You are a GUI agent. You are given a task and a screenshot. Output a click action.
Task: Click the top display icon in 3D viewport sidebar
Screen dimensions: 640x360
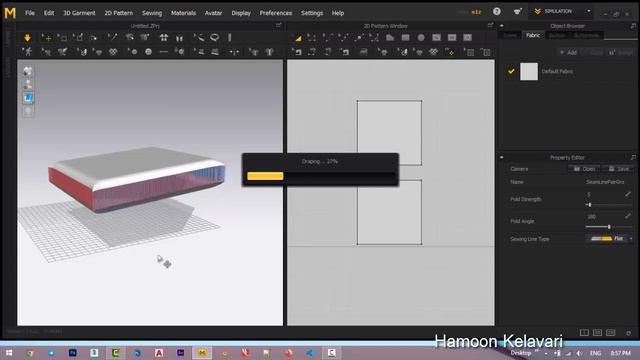tap(28, 71)
